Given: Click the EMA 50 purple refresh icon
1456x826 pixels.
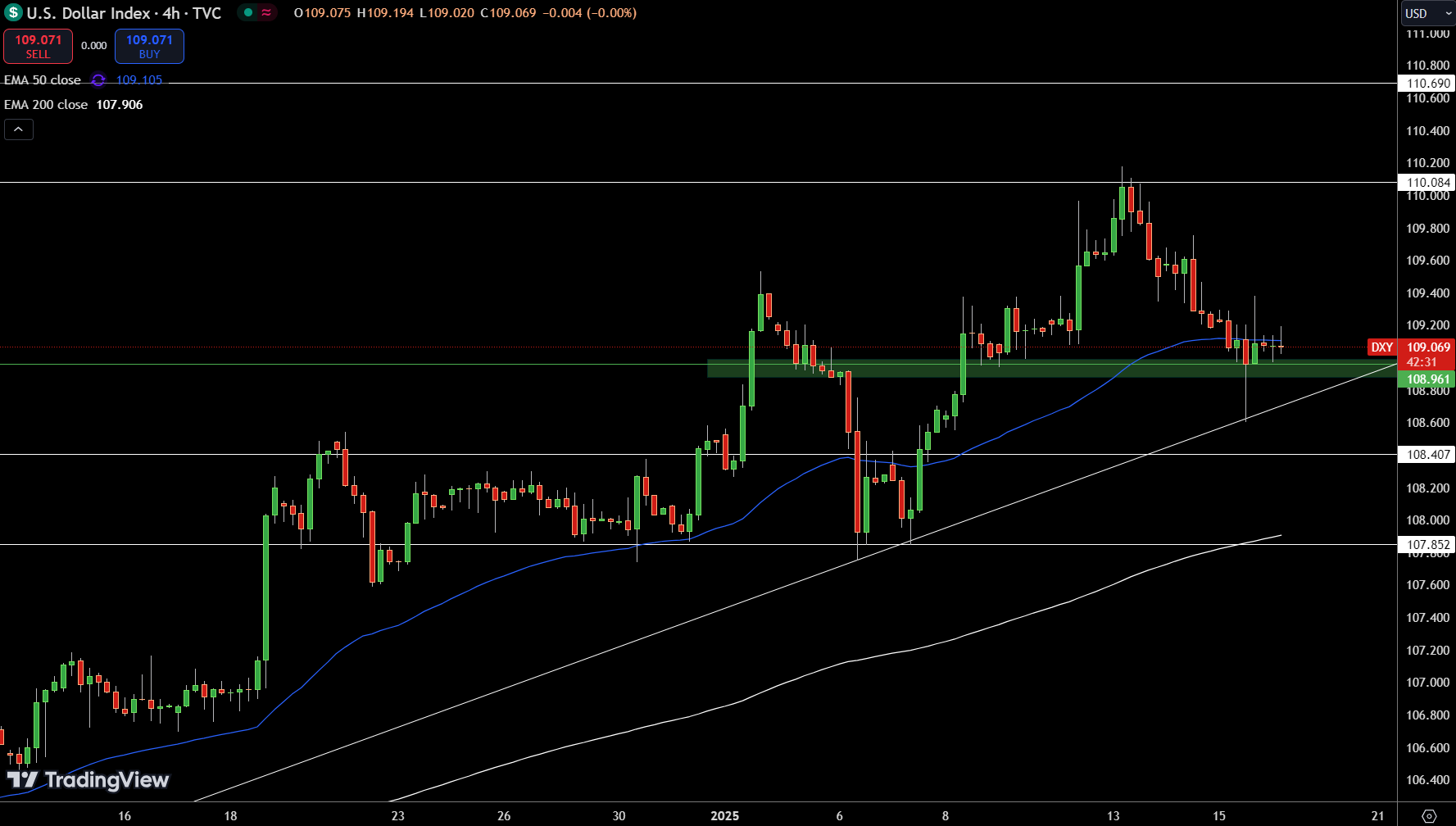Looking at the screenshot, I should coord(98,80).
